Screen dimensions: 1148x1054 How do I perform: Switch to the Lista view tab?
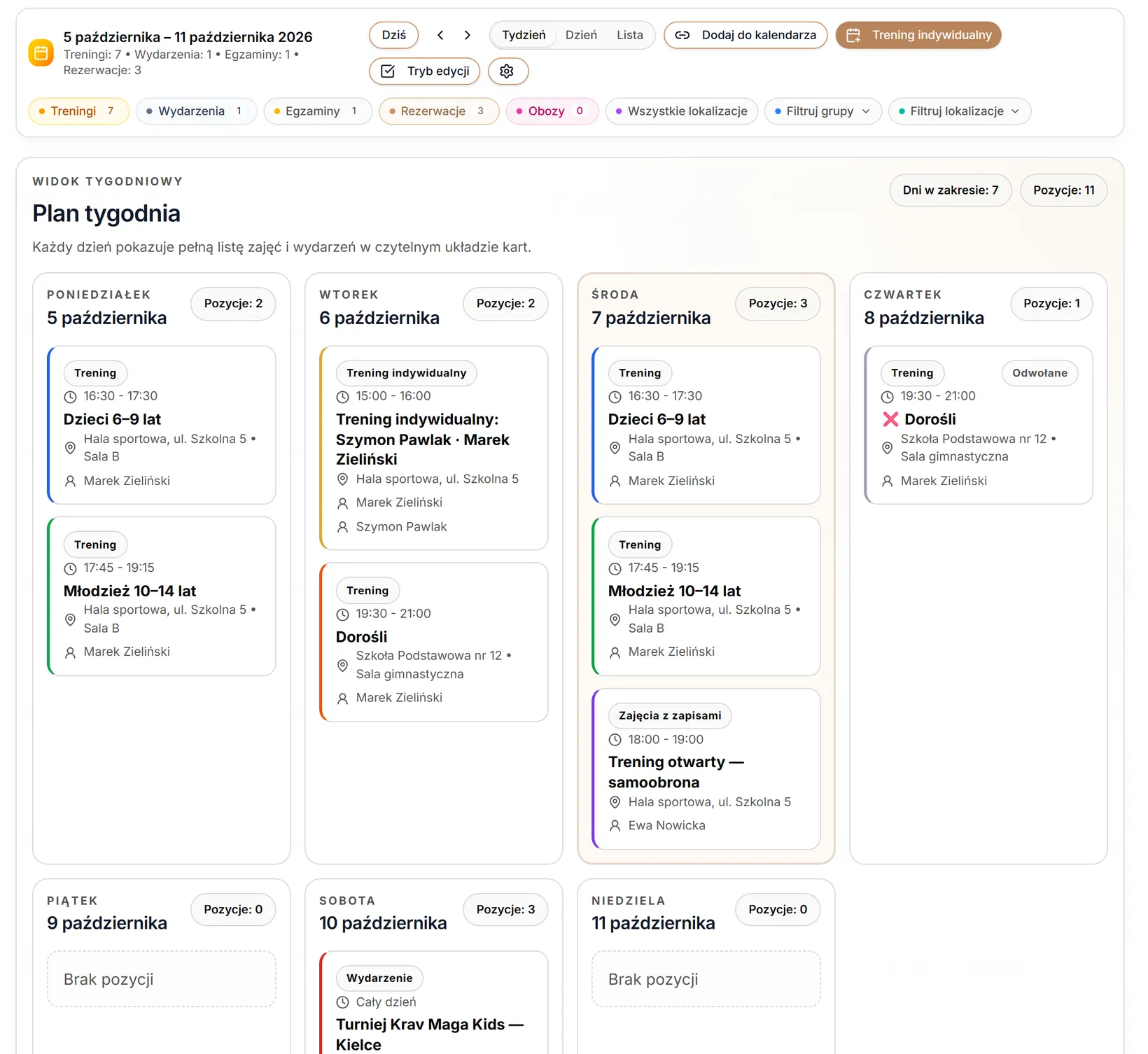tap(630, 35)
